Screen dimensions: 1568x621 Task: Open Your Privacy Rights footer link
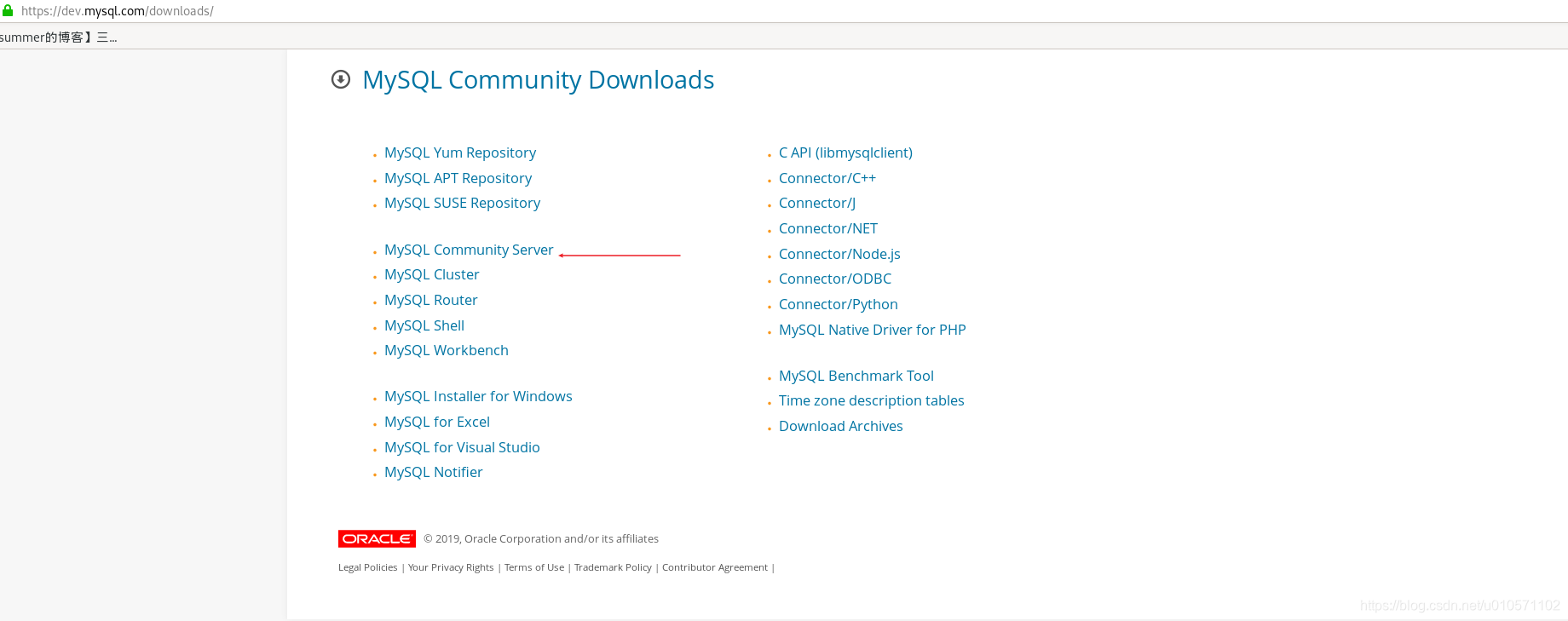(451, 567)
